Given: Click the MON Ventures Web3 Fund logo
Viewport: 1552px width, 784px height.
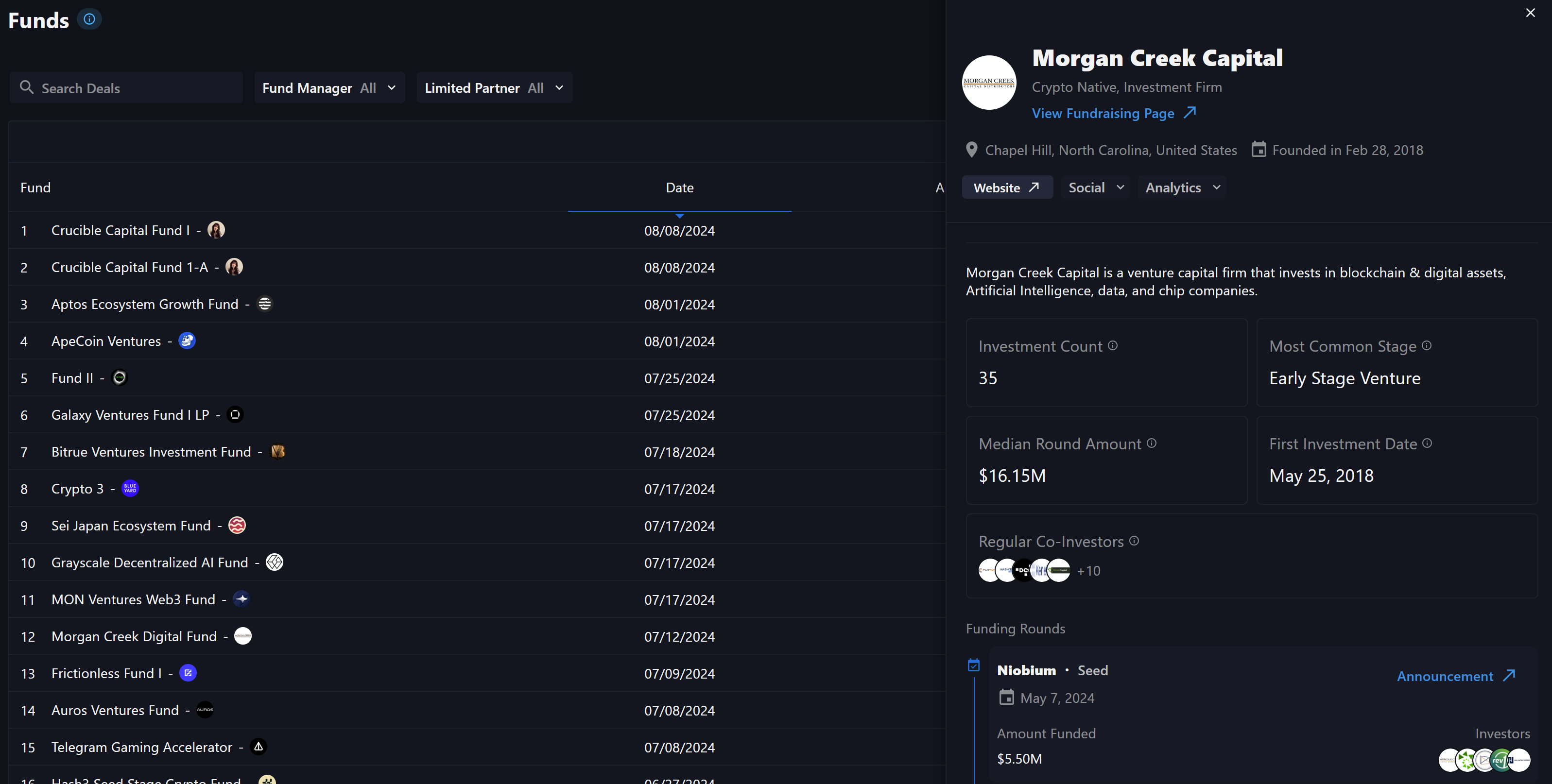Looking at the screenshot, I should click(241, 599).
